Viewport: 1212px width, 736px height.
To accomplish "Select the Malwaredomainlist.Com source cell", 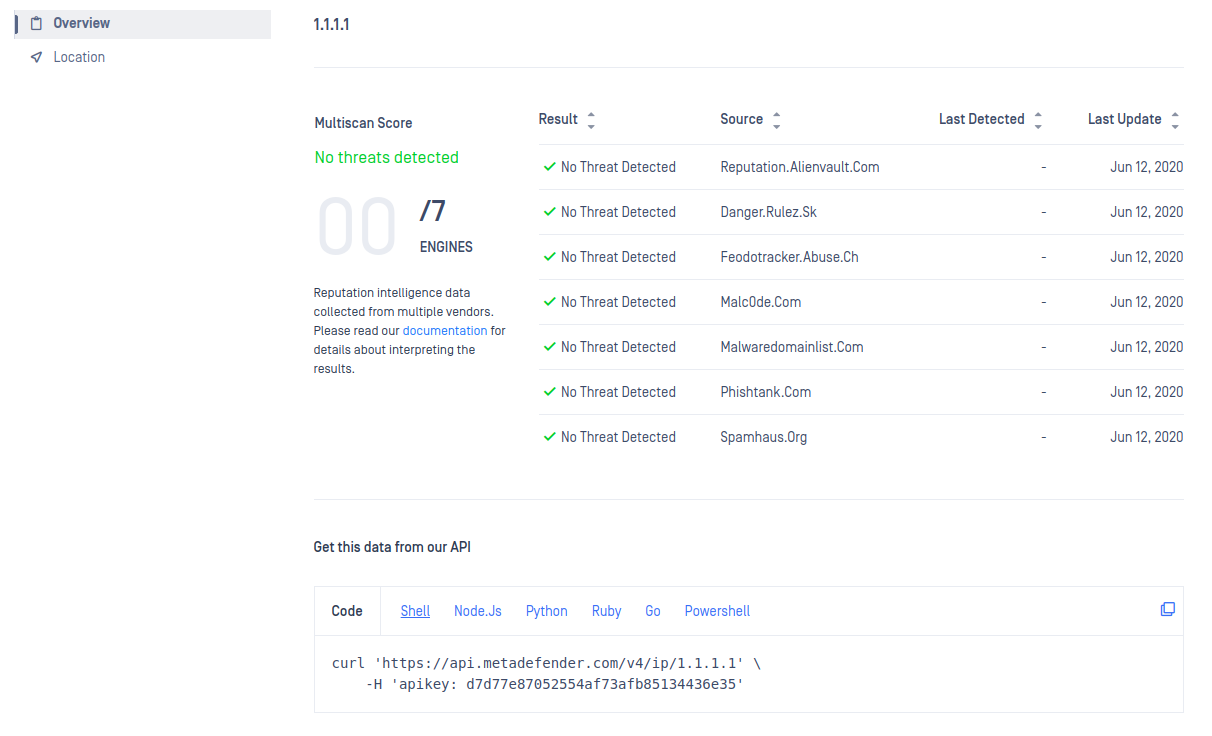I will 792,347.
